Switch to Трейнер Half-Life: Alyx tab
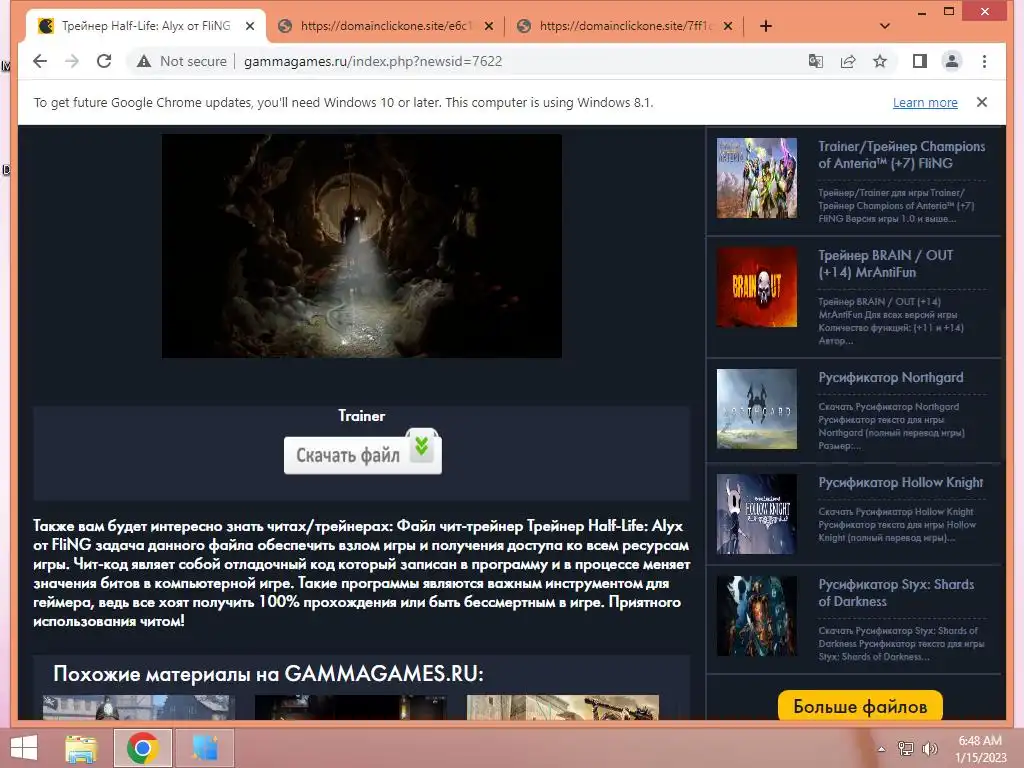The width and height of the screenshot is (1024, 768). [x=146, y=26]
